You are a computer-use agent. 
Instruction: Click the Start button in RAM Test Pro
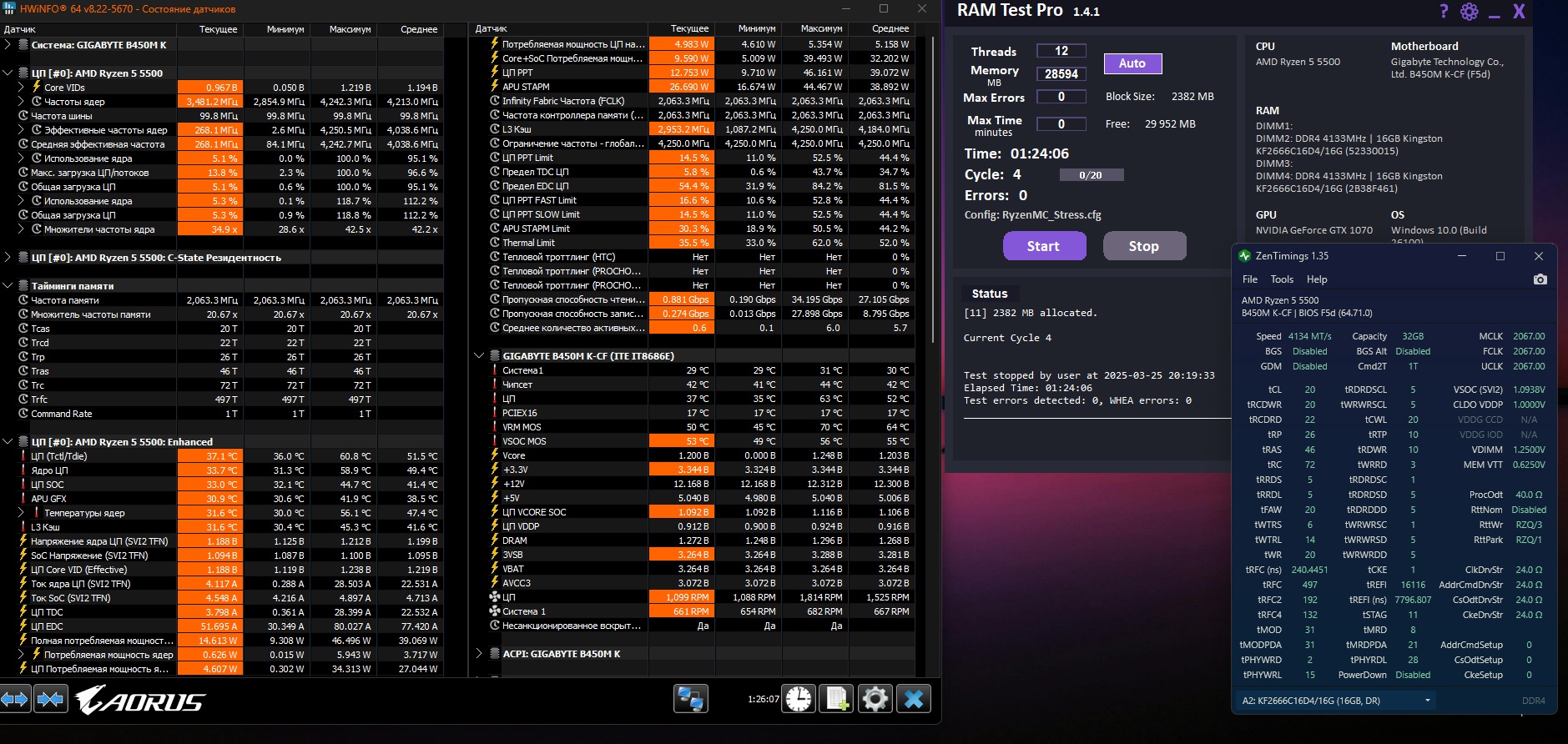(x=1044, y=246)
